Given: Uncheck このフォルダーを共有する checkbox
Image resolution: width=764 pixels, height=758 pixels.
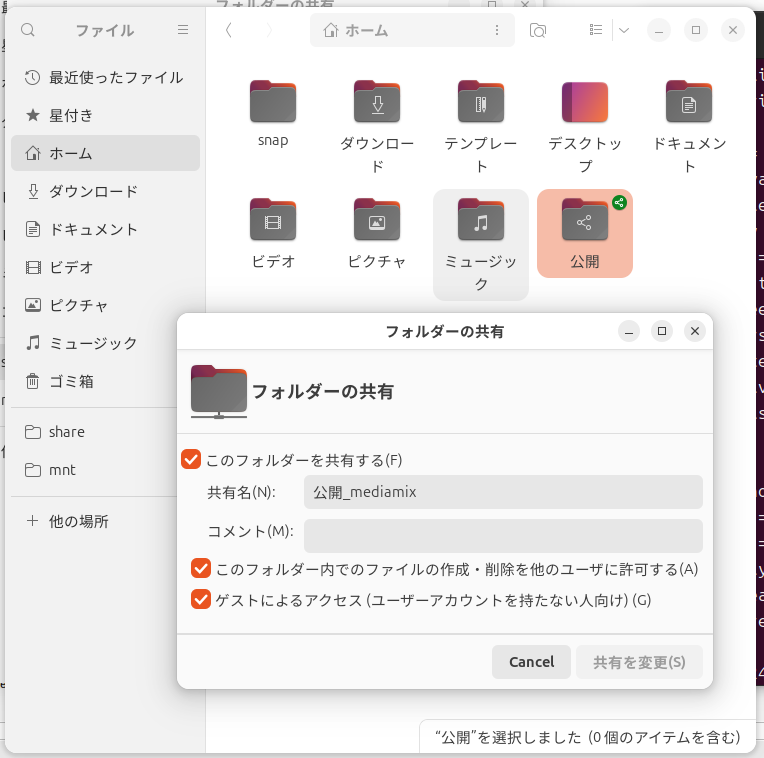Looking at the screenshot, I should pyautogui.click(x=191, y=459).
